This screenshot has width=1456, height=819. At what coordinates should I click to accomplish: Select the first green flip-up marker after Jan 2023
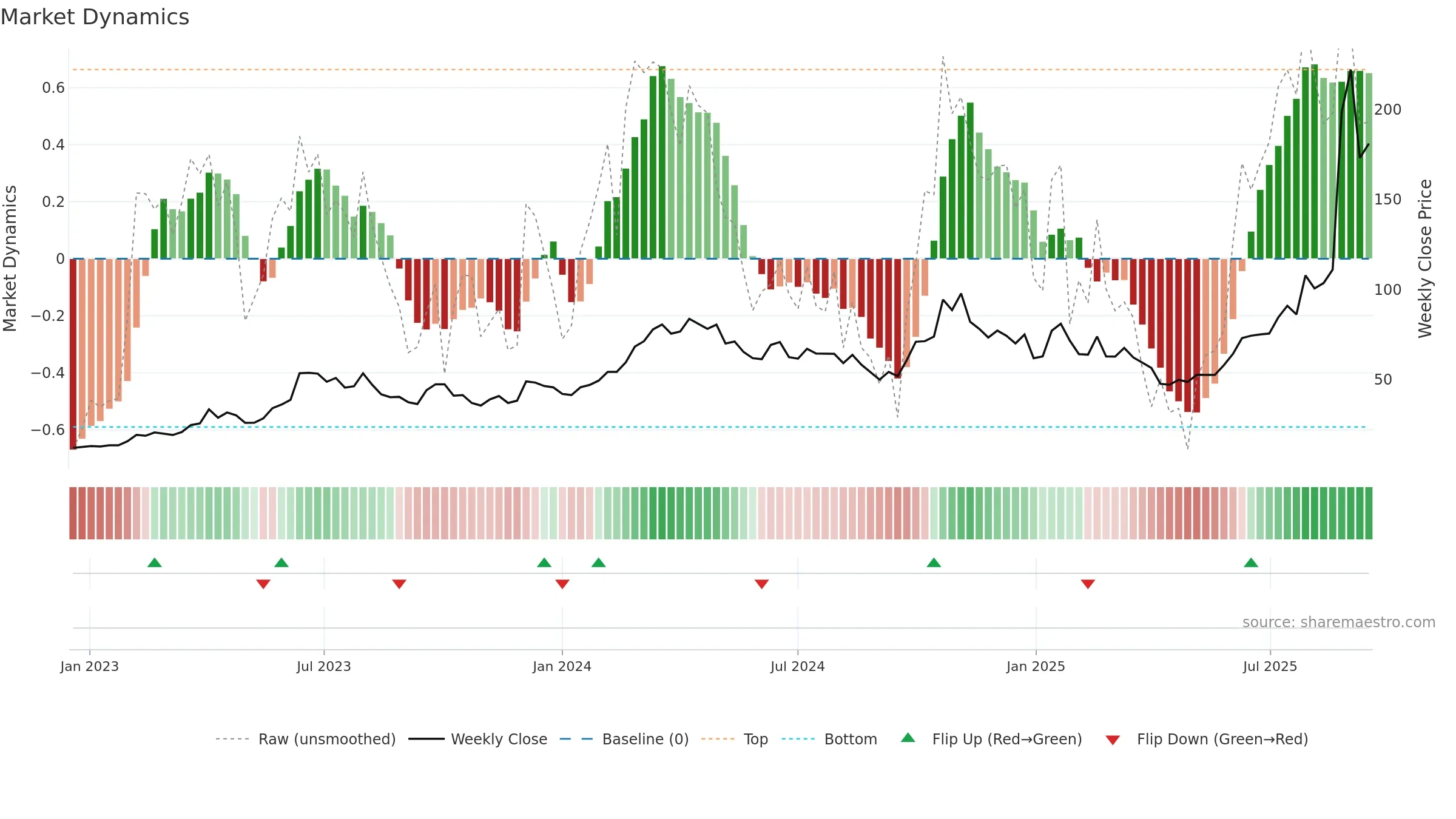[155, 562]
